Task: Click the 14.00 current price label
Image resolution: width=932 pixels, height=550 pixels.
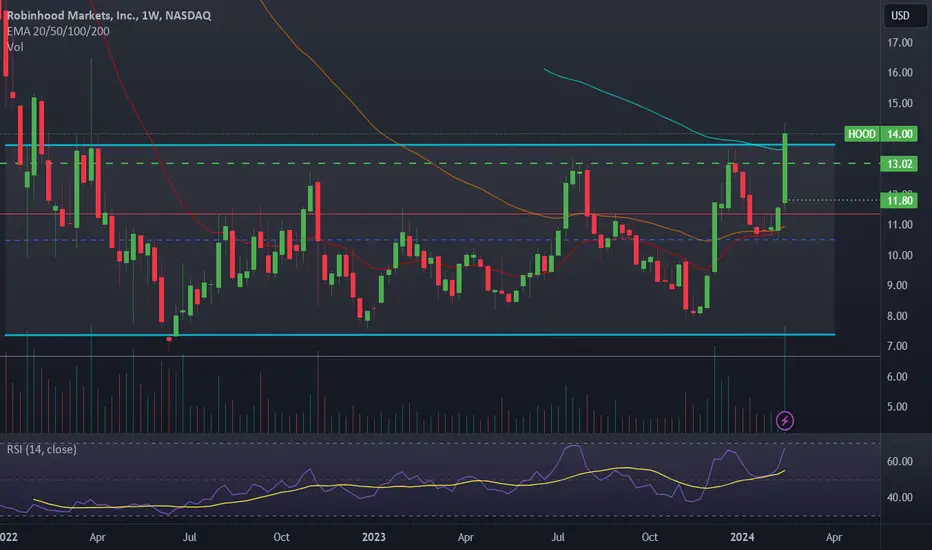Action: pyautogui.click(x=899, y=134)
